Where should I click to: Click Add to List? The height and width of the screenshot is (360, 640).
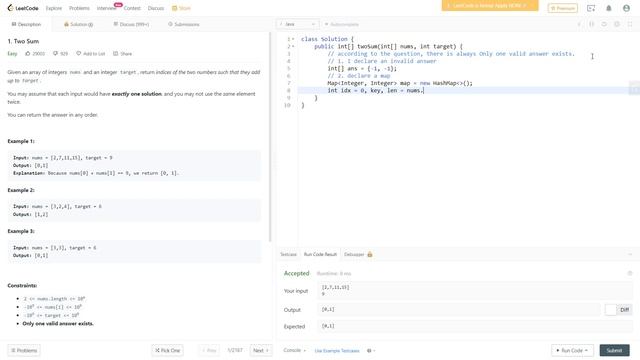(x=91, y=53)
